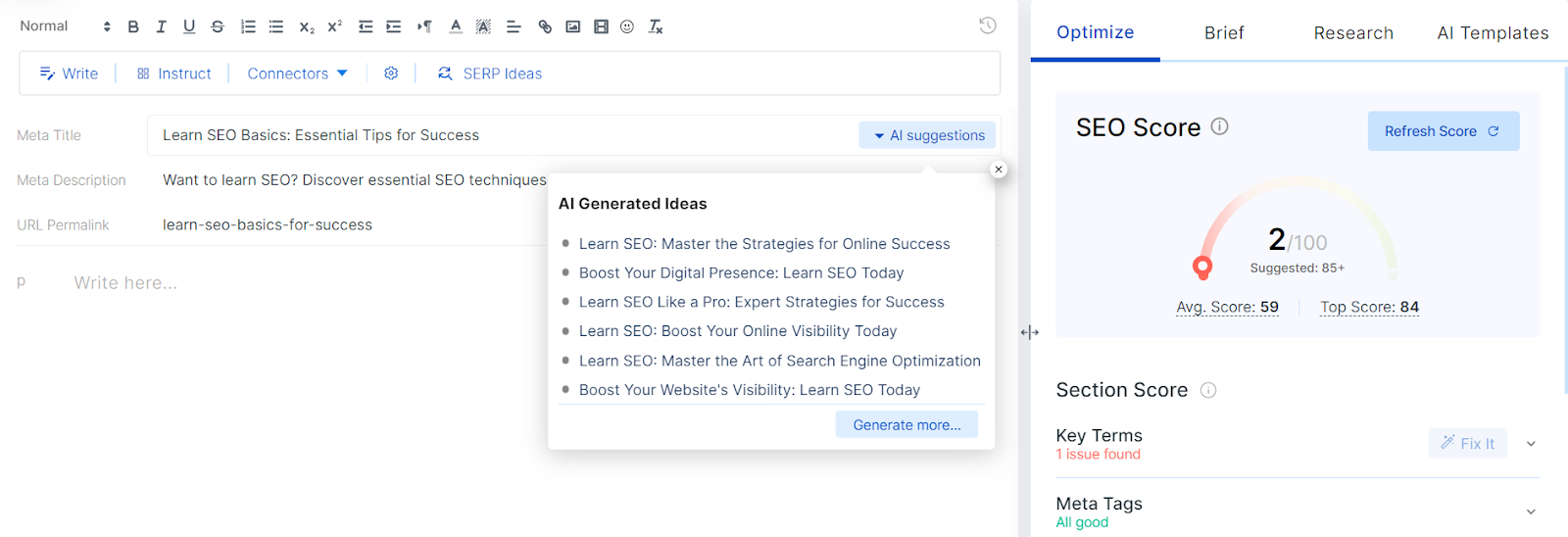Expand the Meta Tags section
1568x537 pixels.
click(1531, 512)
